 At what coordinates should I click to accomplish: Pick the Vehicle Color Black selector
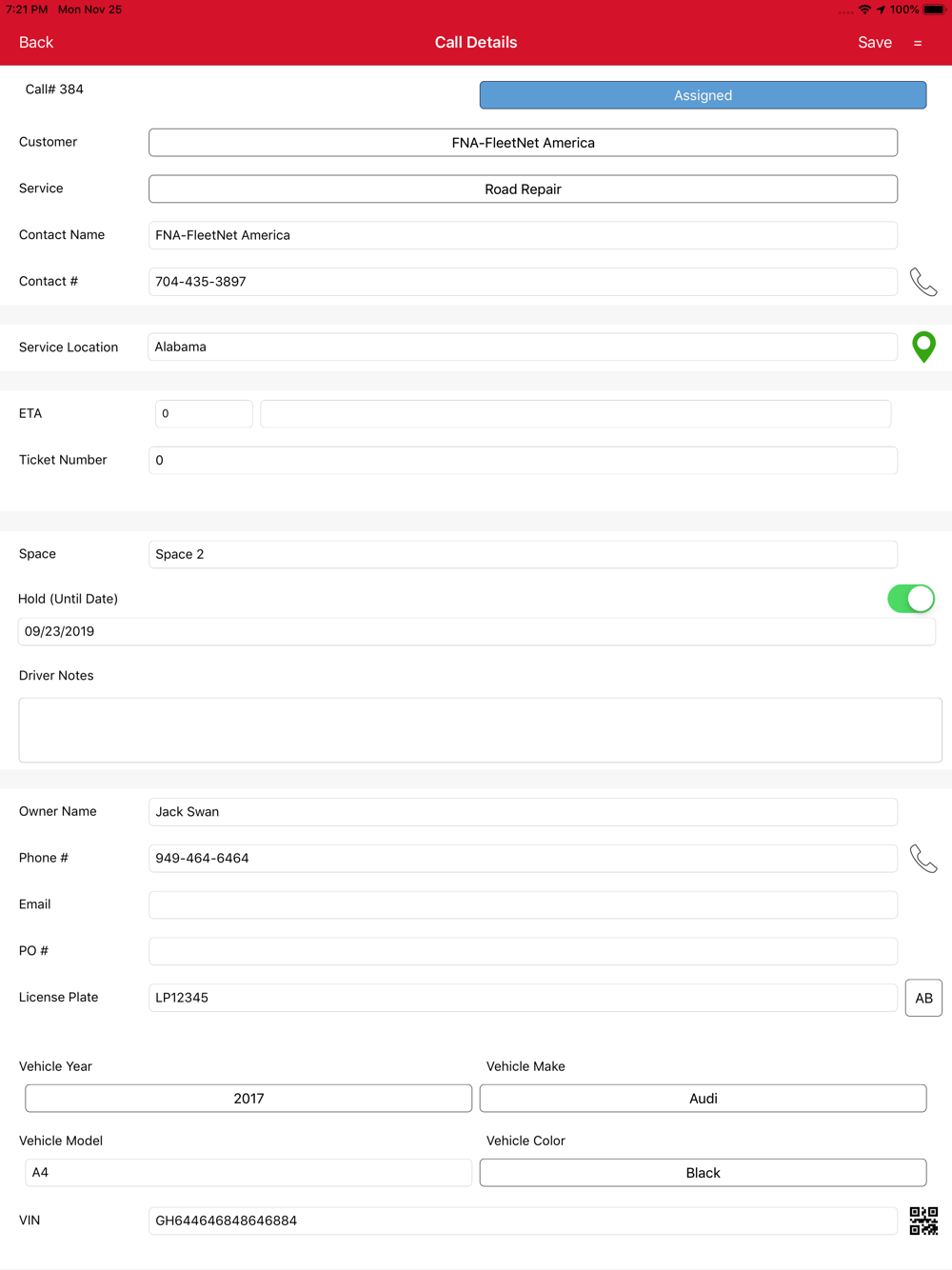point(703,1173)
